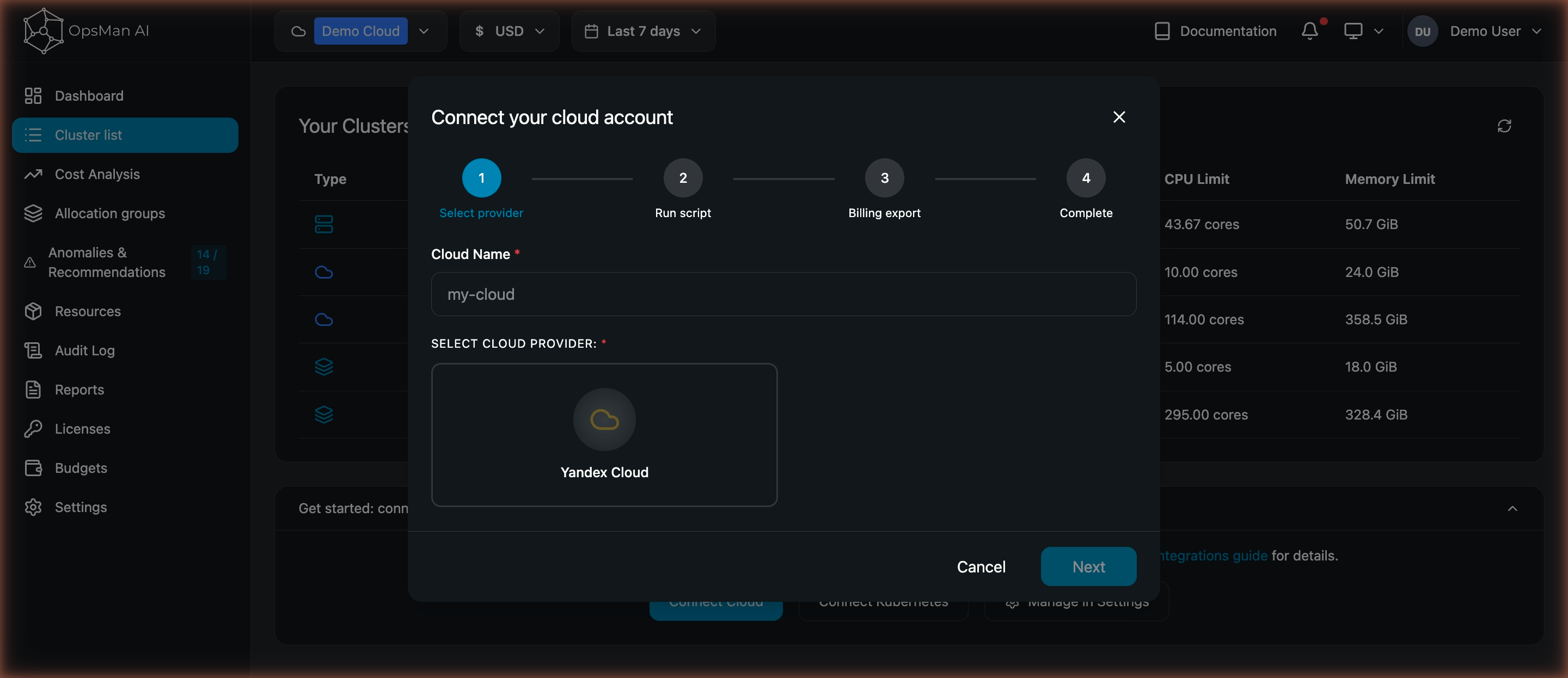1568x678 pixels.
Task: Open the Demo Cloud selector dropdown
Action: (360, 31)
